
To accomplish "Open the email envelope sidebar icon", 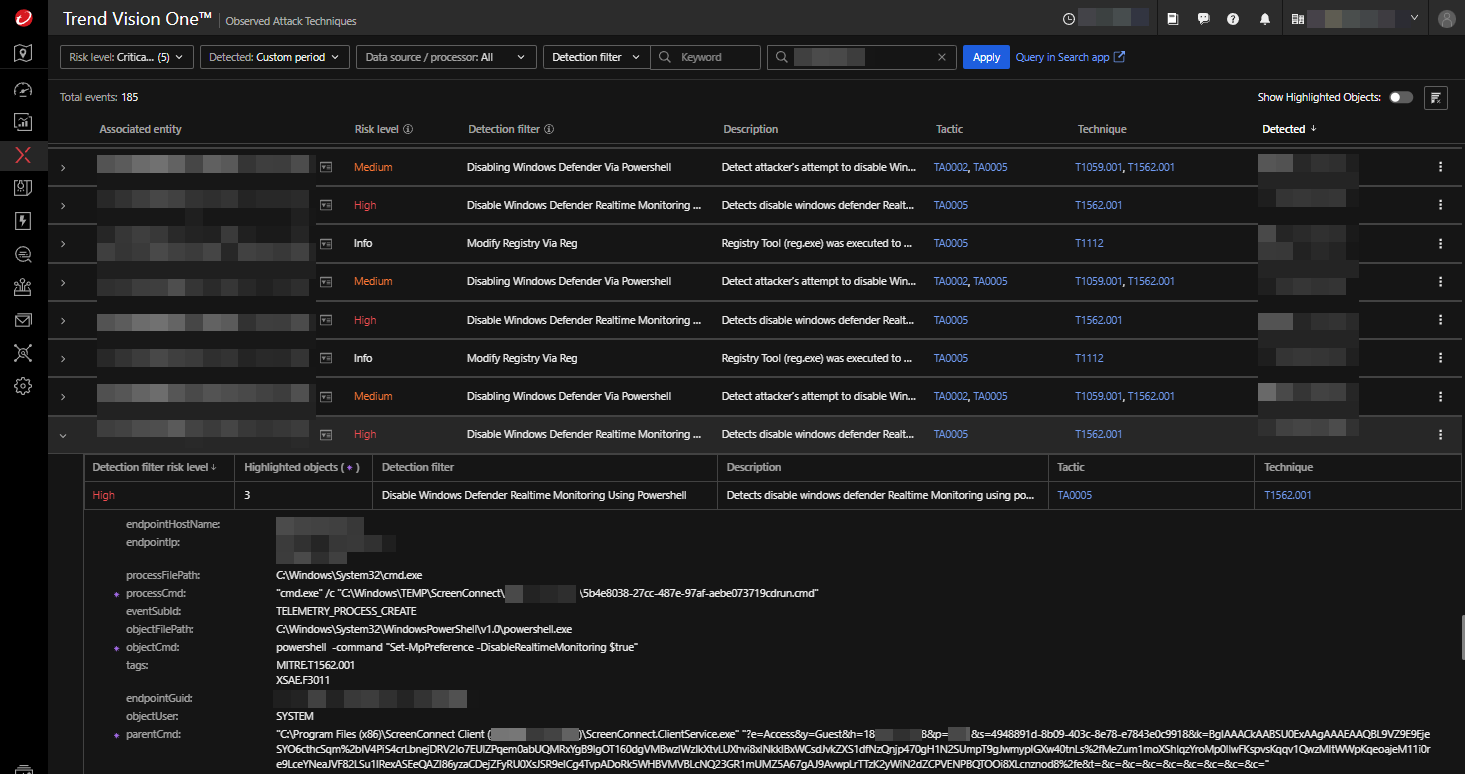I will (23, 320).
